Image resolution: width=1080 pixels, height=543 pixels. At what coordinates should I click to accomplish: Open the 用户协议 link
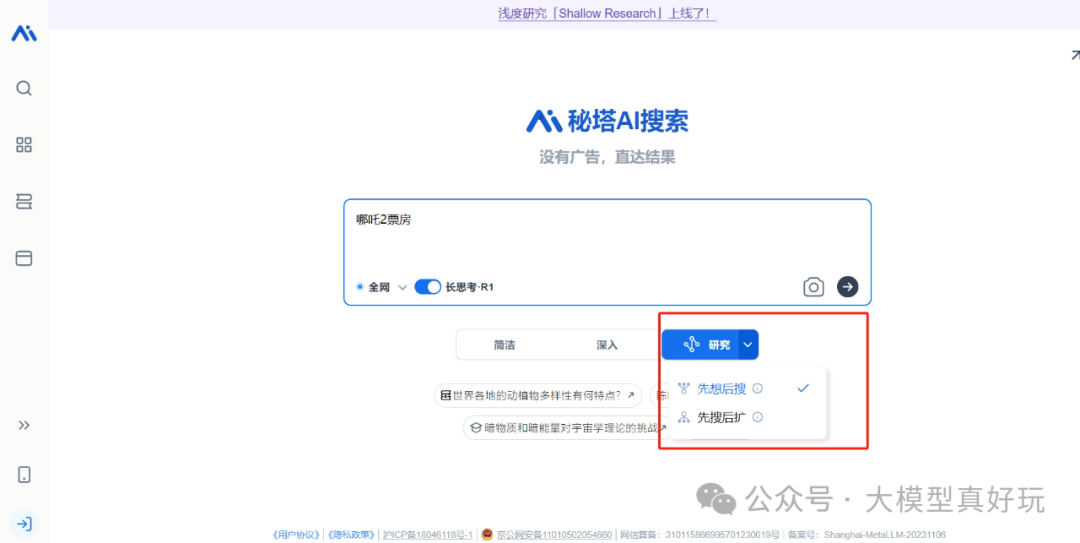[296, 535]
